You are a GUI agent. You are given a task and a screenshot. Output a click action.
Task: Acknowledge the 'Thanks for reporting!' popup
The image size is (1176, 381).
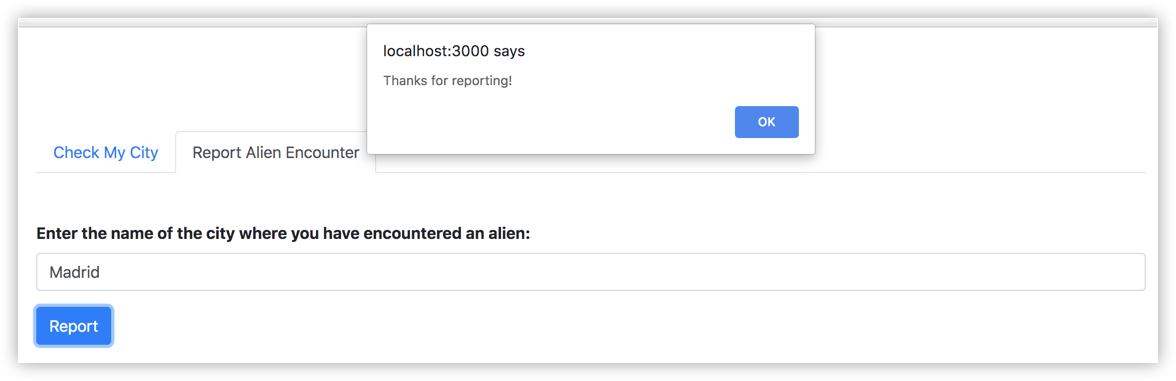(x=766, y=122)
